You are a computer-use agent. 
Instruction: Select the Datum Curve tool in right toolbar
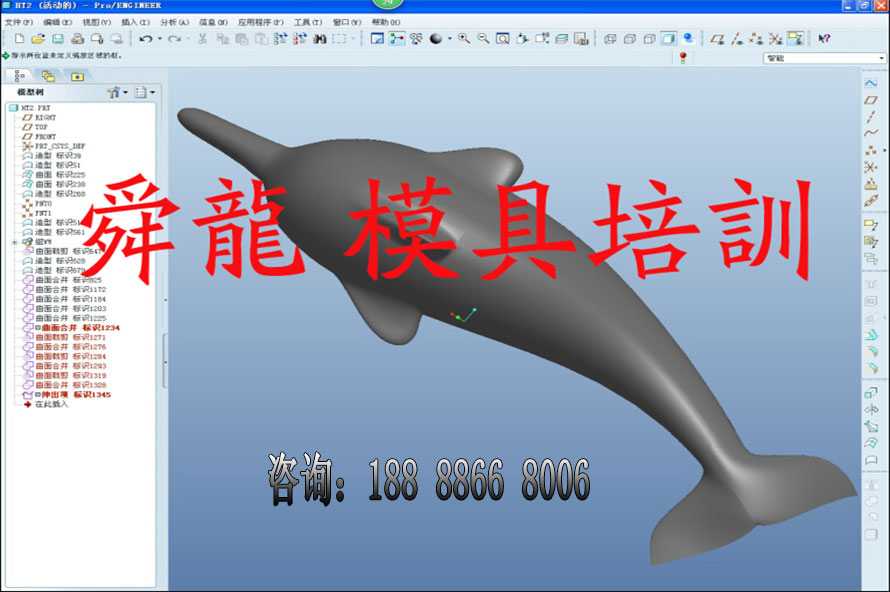click(871, 133)
